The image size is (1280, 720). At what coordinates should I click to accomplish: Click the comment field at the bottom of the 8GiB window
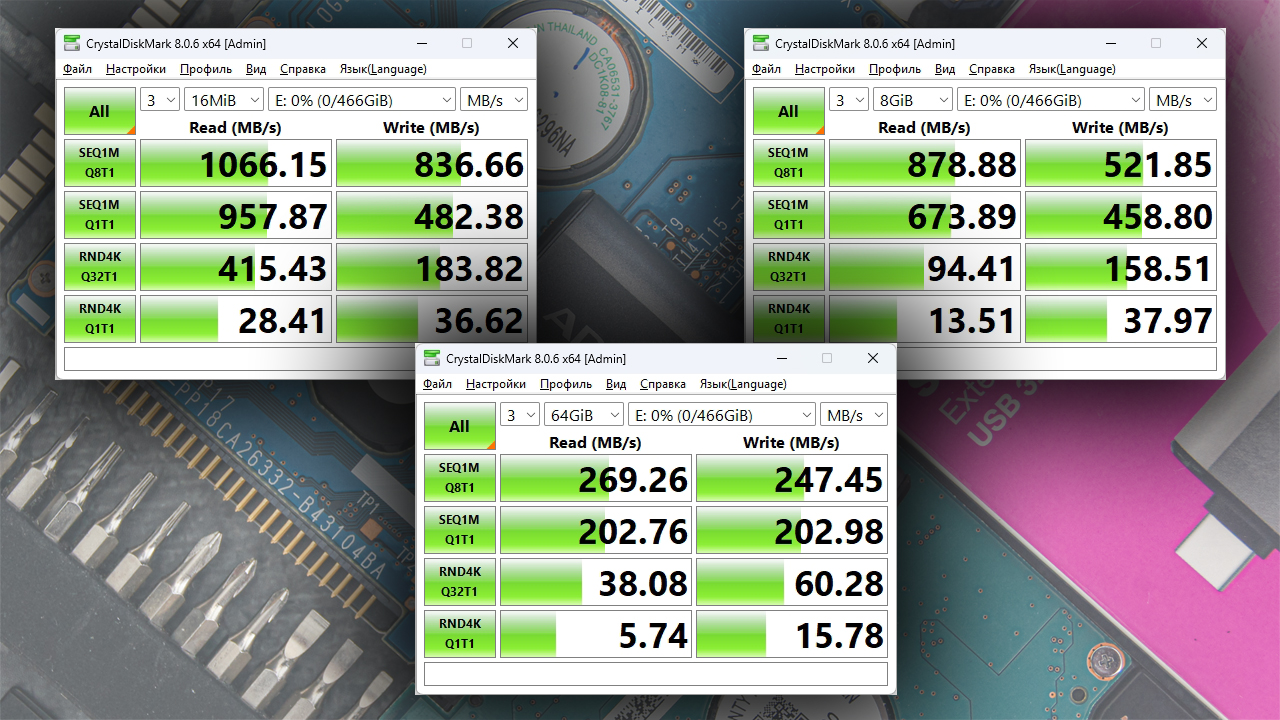pos(985,359)
